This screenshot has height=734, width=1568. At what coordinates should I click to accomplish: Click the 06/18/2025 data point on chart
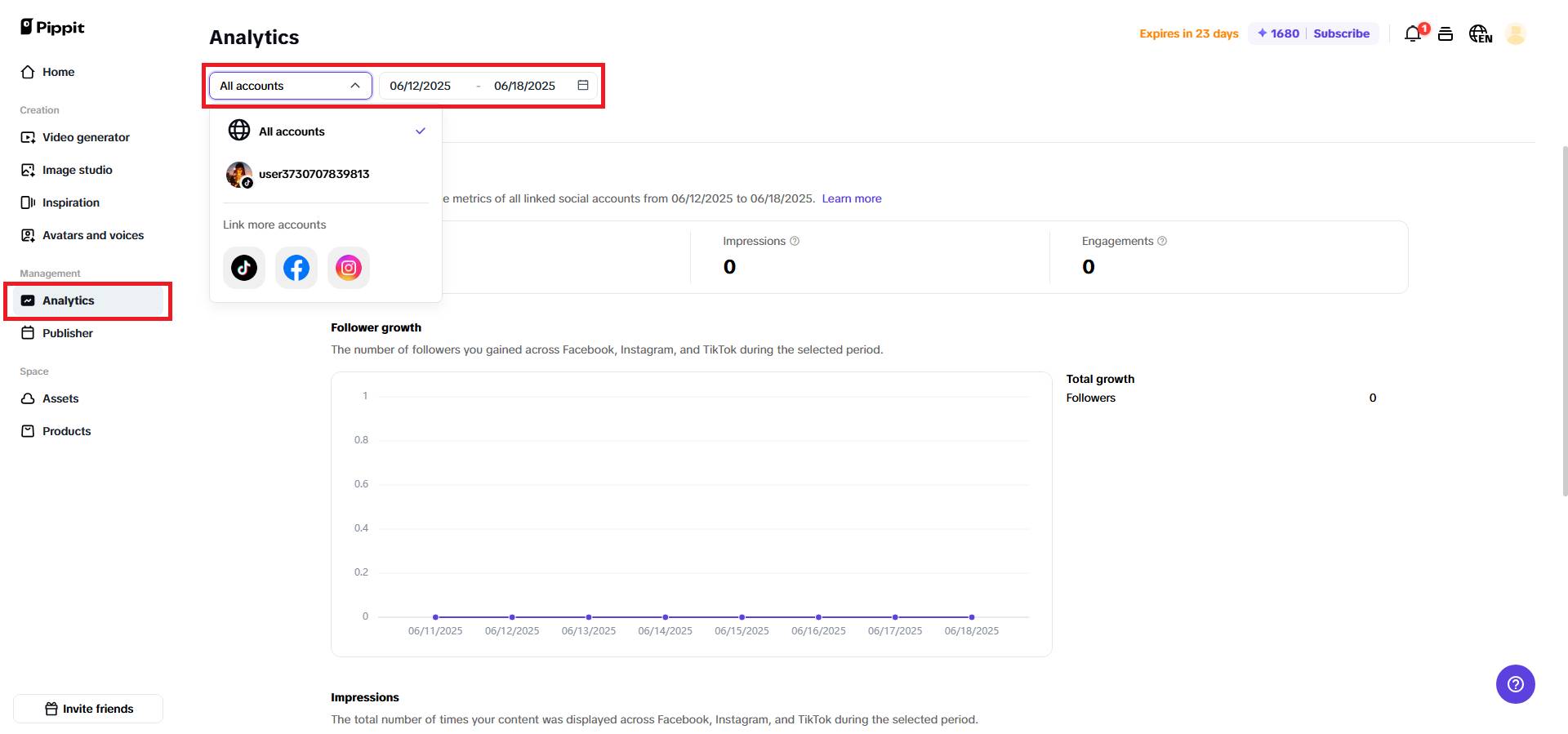coord(971,617)
